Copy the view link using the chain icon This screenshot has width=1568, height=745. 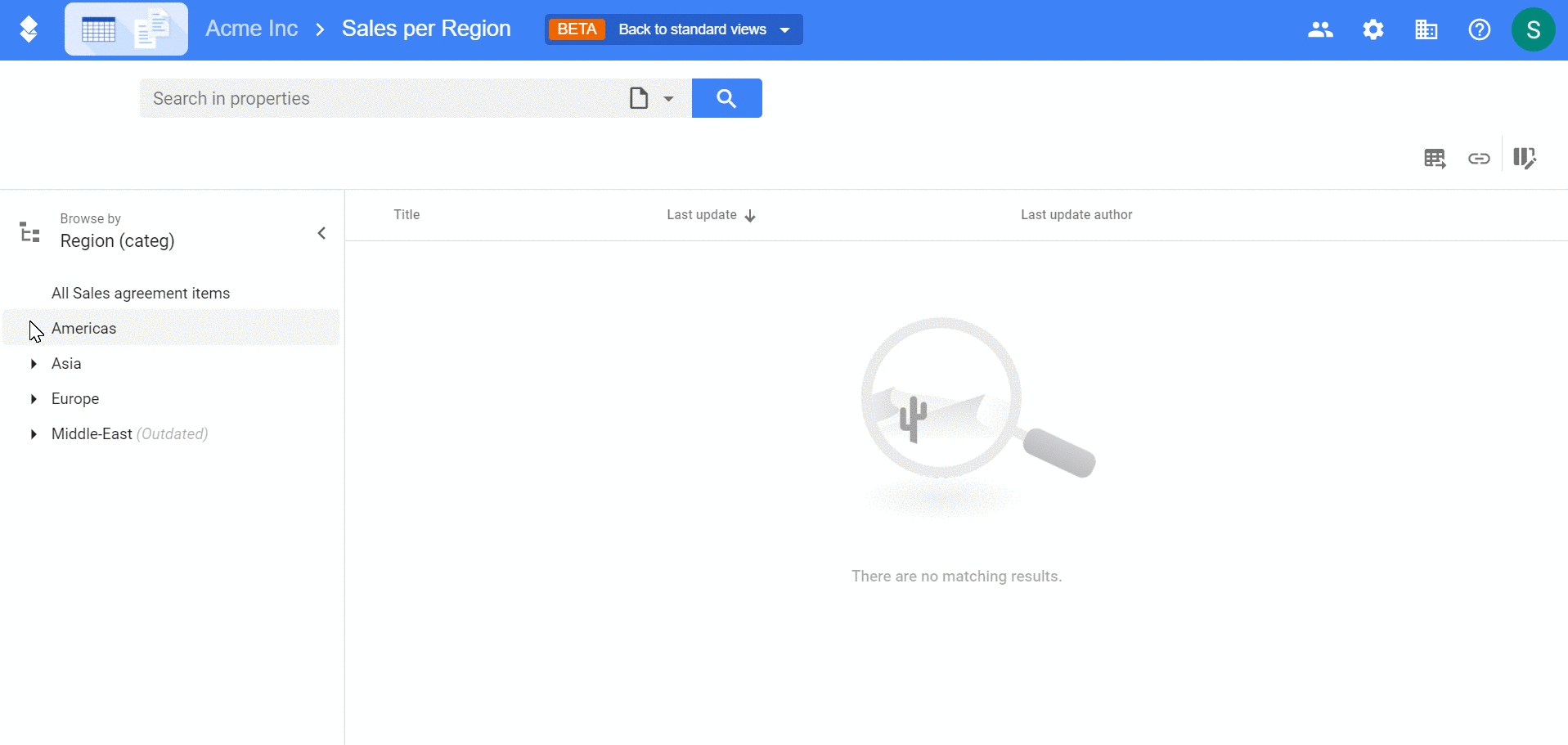tap(1479, 159)
